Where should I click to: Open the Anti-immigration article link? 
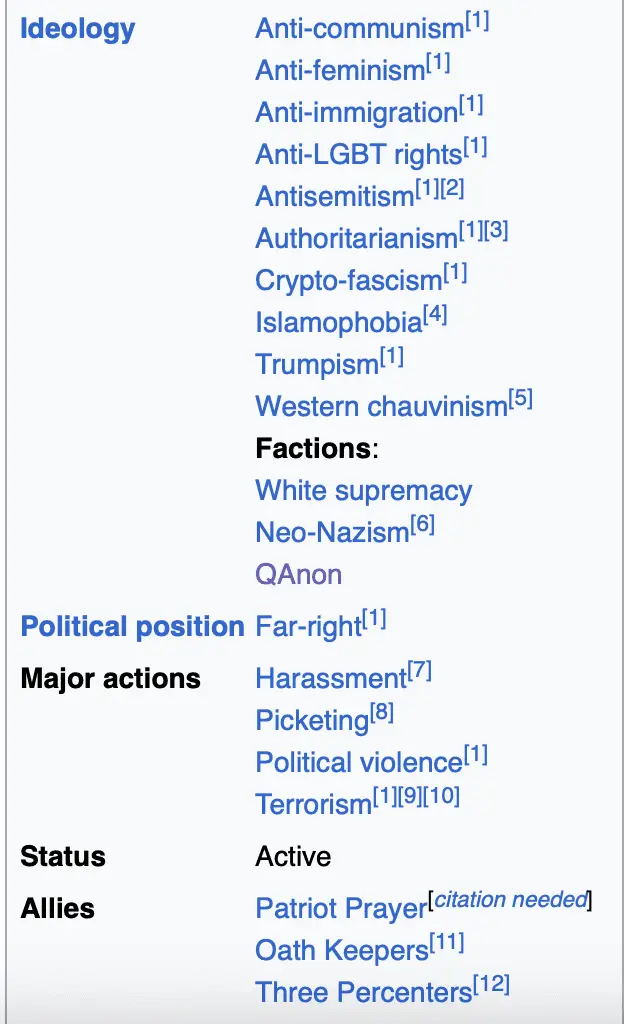tap(356, 112)
